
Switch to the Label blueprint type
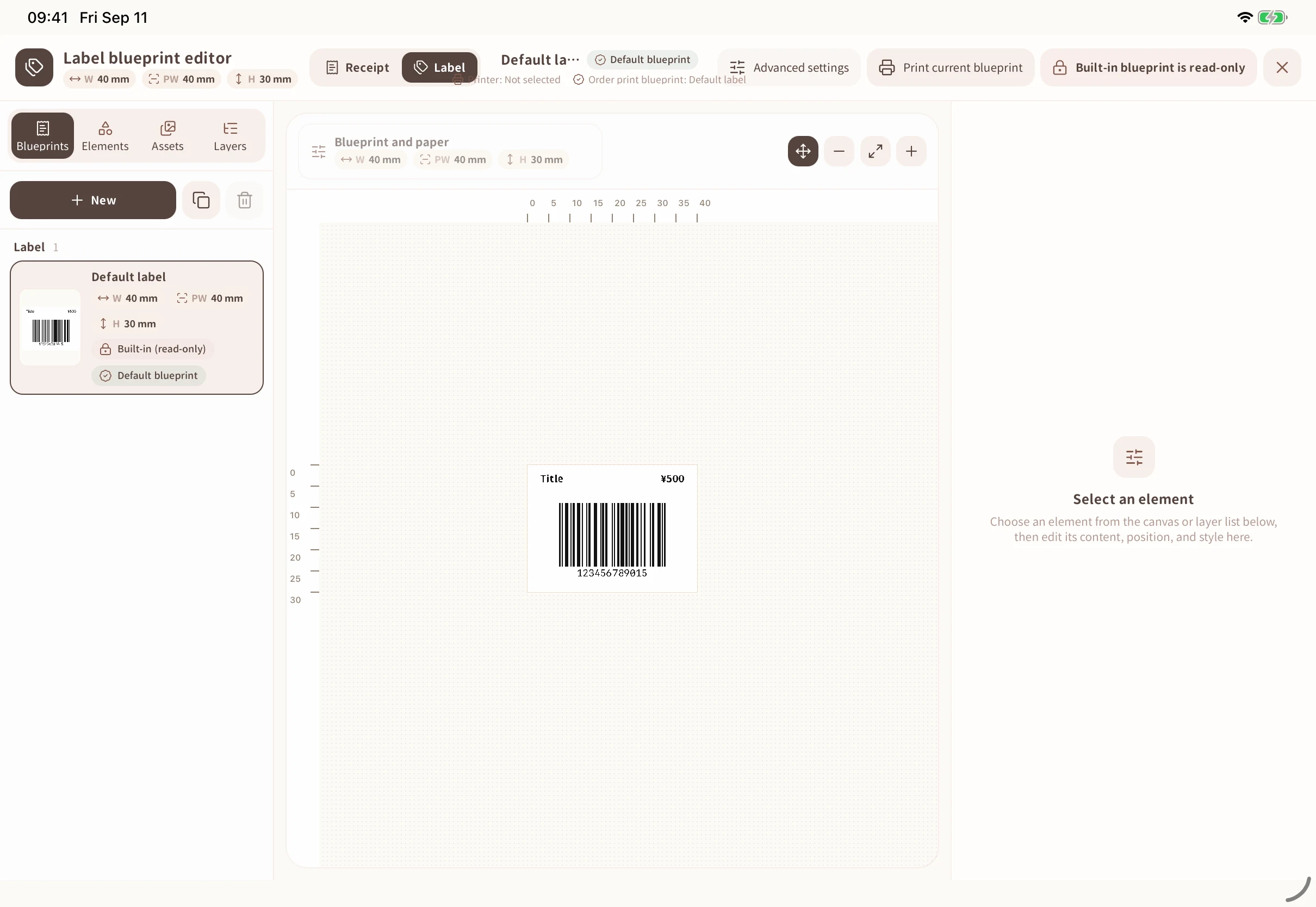tap(440, 67)
